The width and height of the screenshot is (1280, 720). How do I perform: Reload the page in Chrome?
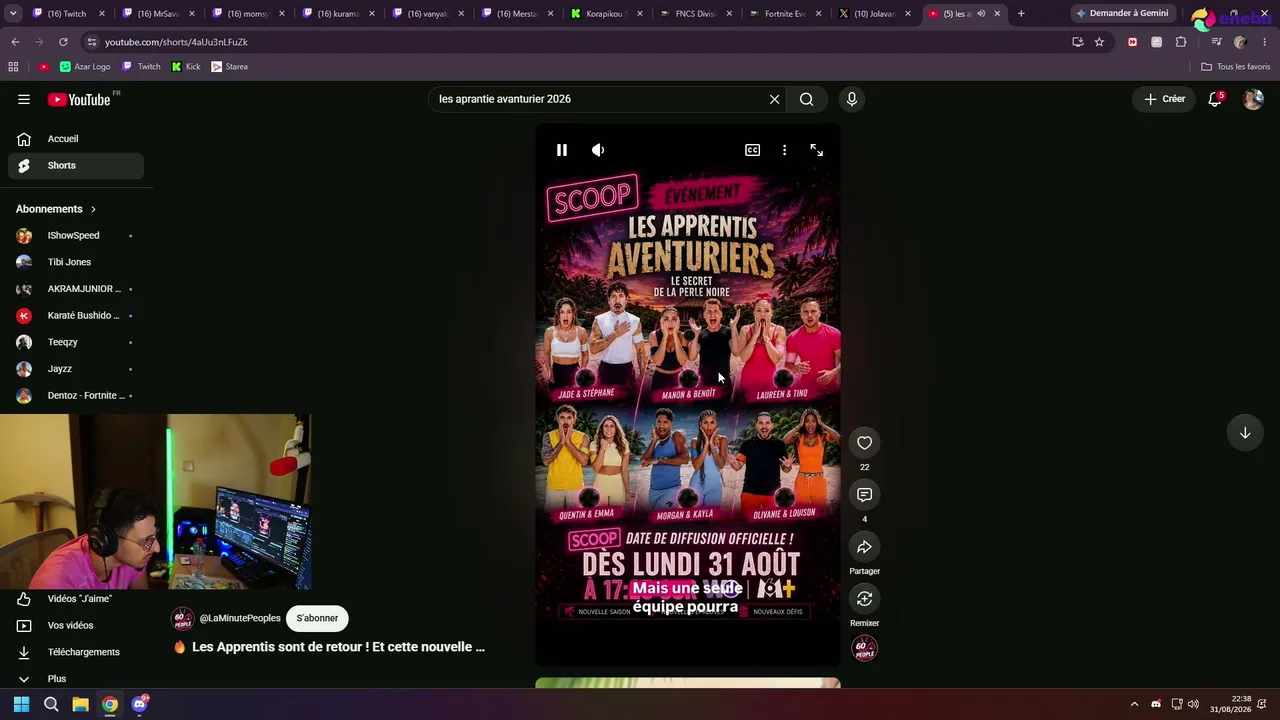pos(63,42)
